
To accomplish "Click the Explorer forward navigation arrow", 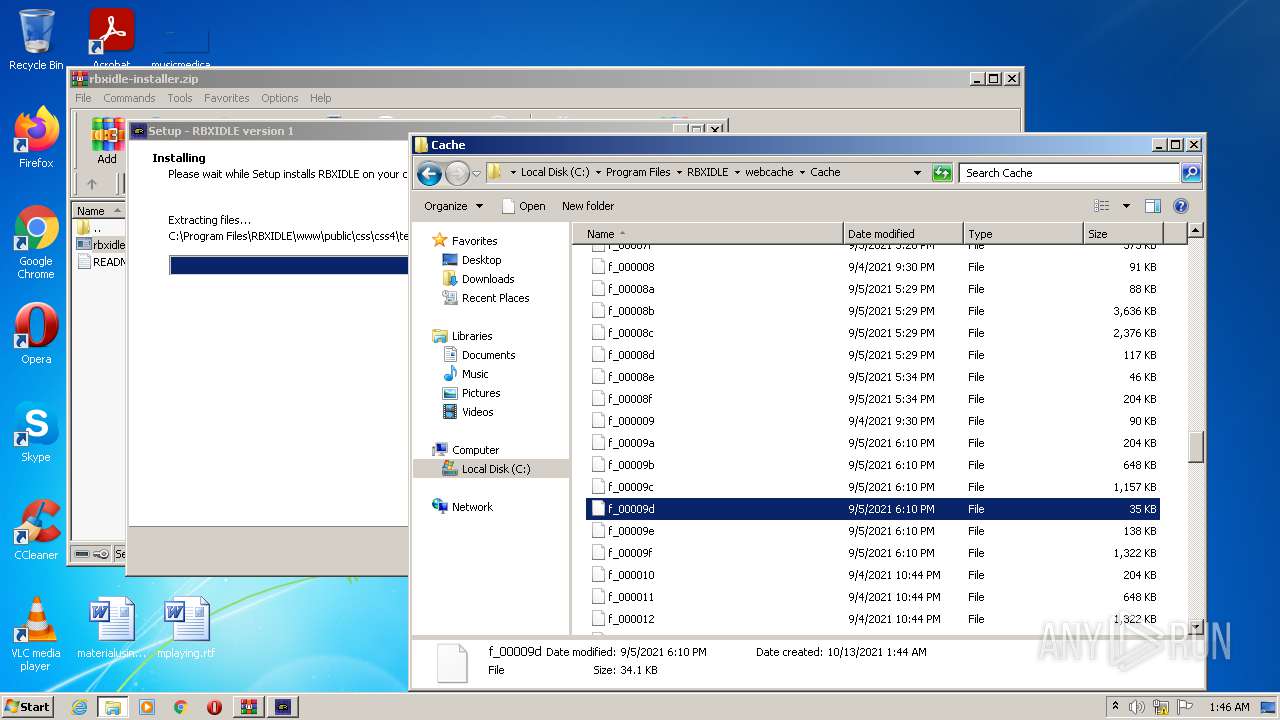I will pos(457,173).
